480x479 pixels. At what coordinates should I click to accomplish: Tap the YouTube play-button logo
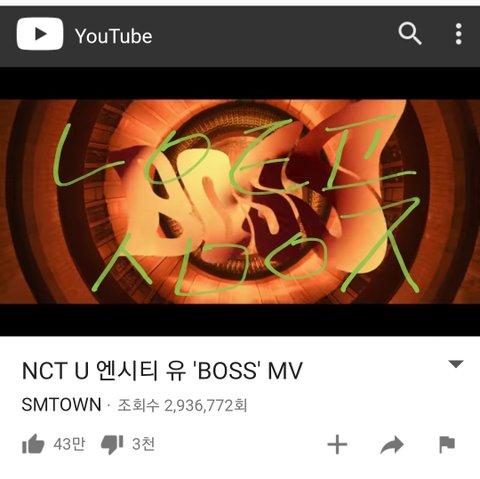click(x=40, y=34)
